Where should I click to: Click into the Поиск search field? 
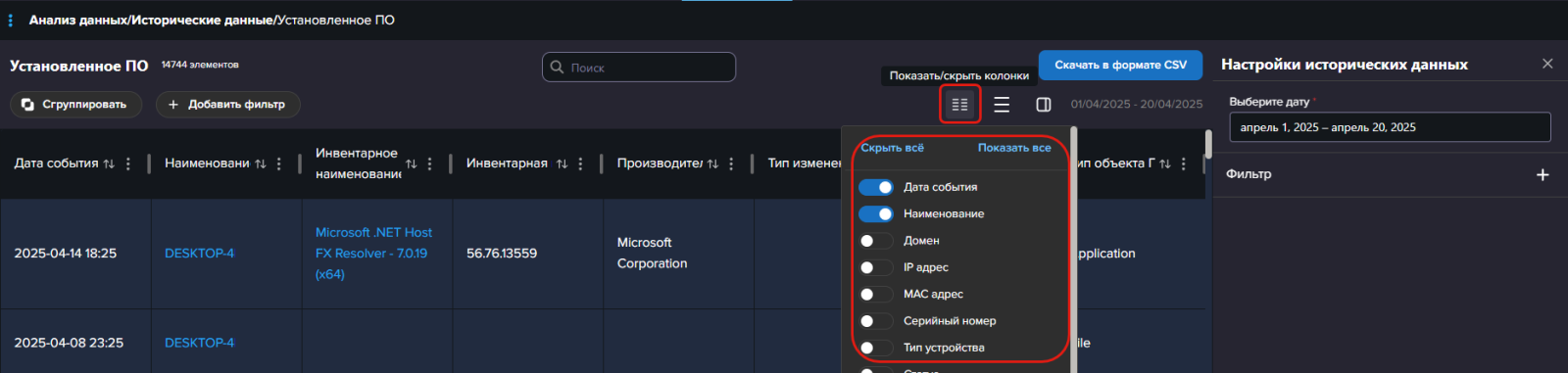point(639,68)
